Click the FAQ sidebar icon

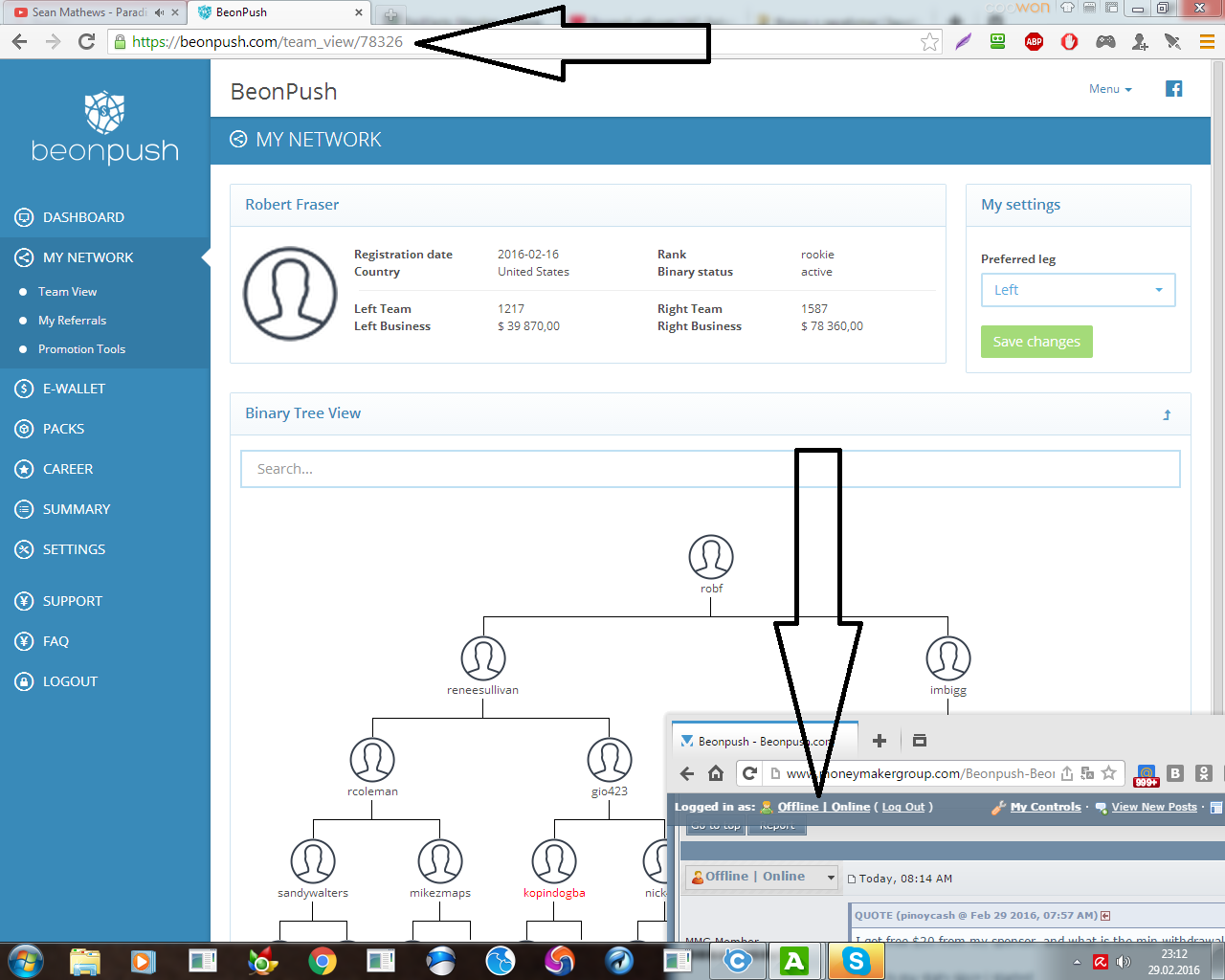coord(25,641)
